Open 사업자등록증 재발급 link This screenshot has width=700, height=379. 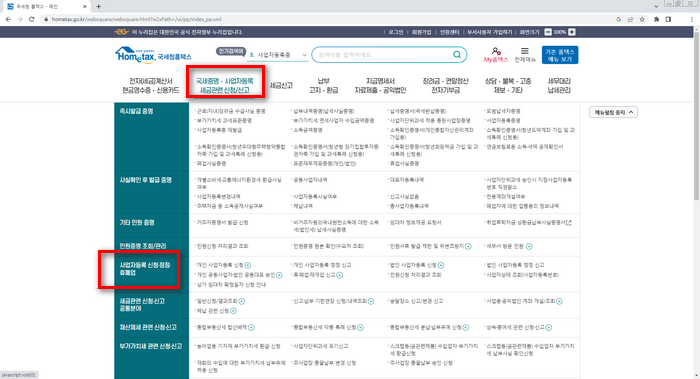coord(219,130)
